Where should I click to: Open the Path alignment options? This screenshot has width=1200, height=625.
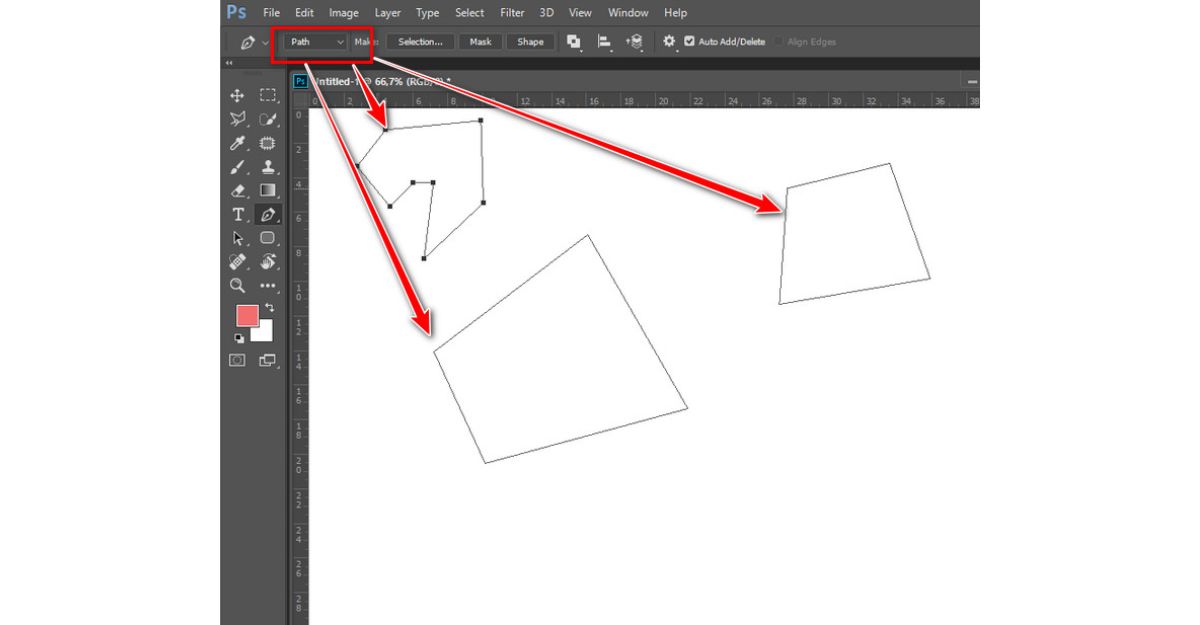(604, 42)
